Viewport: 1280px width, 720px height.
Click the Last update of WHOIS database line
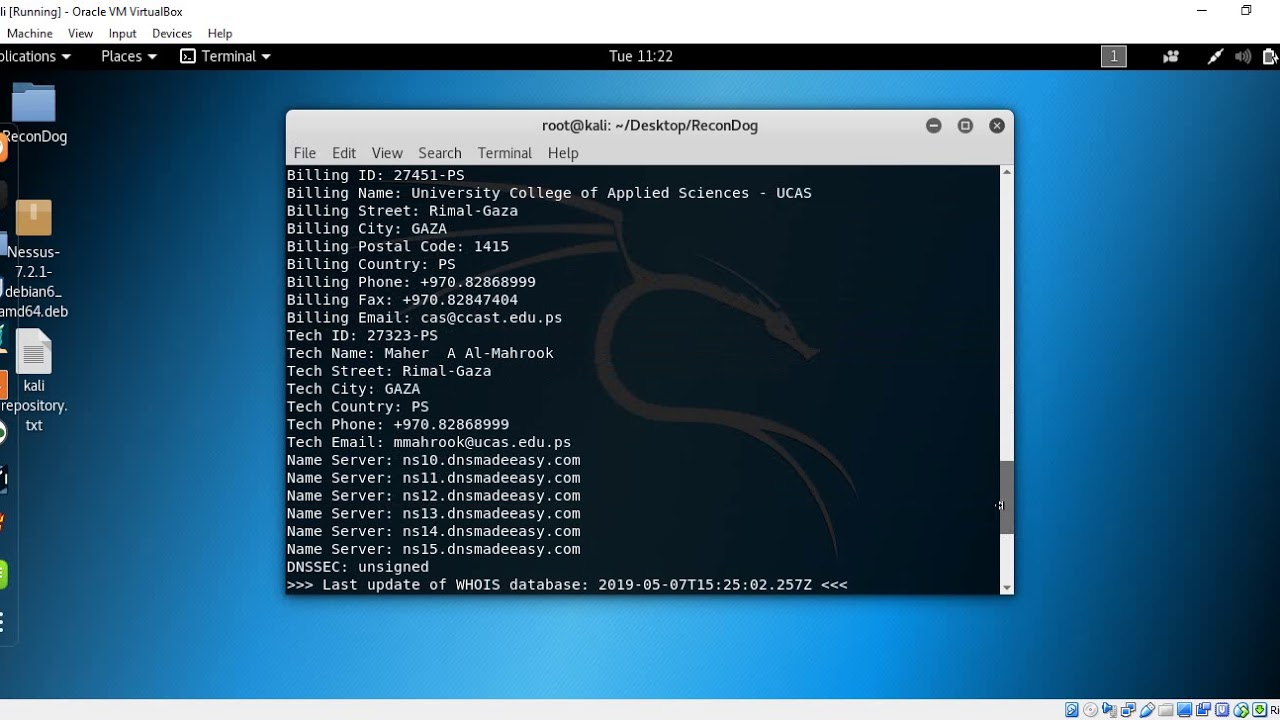pyautogui.click(x=567, y=585)
